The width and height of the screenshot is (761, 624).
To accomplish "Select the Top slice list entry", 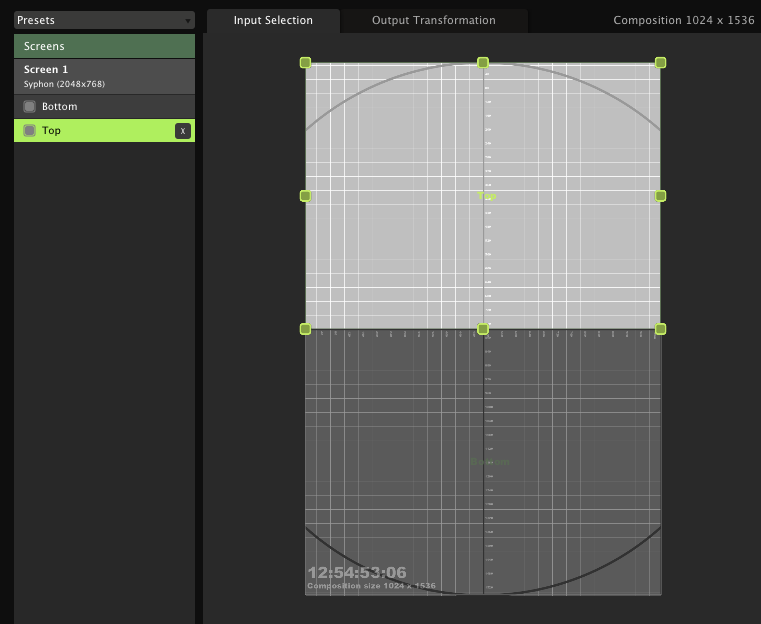I will coord(100,131).
